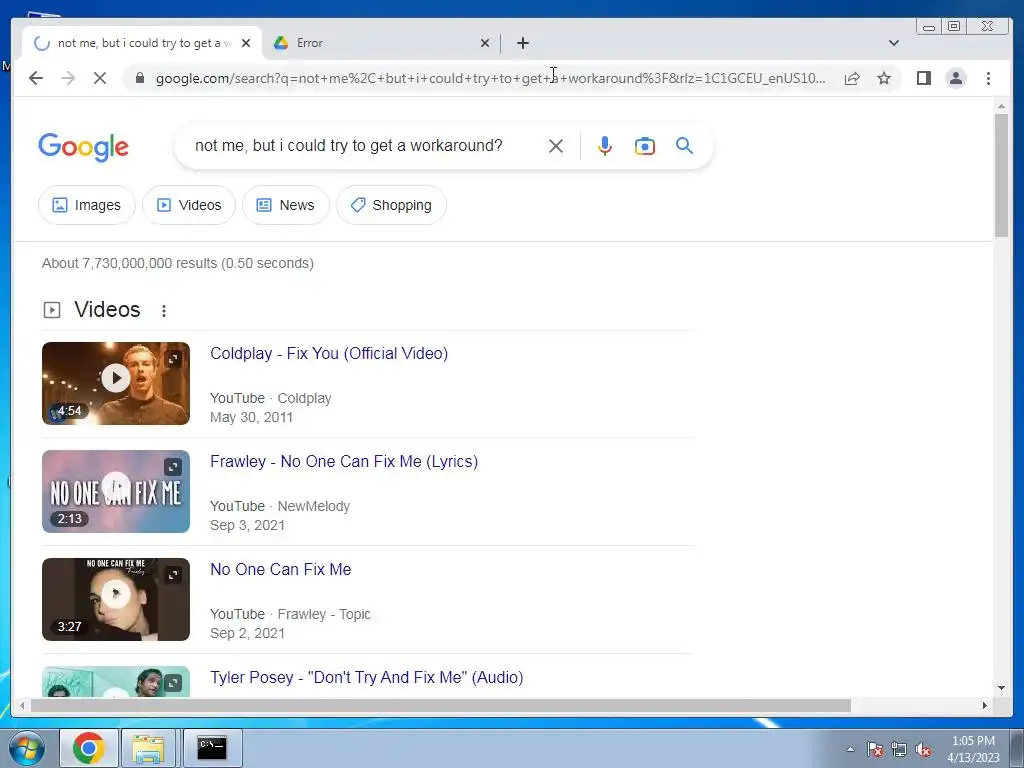Clear the search box with the X
This screenshot has height=768, width=1024.
pos(556,146)
